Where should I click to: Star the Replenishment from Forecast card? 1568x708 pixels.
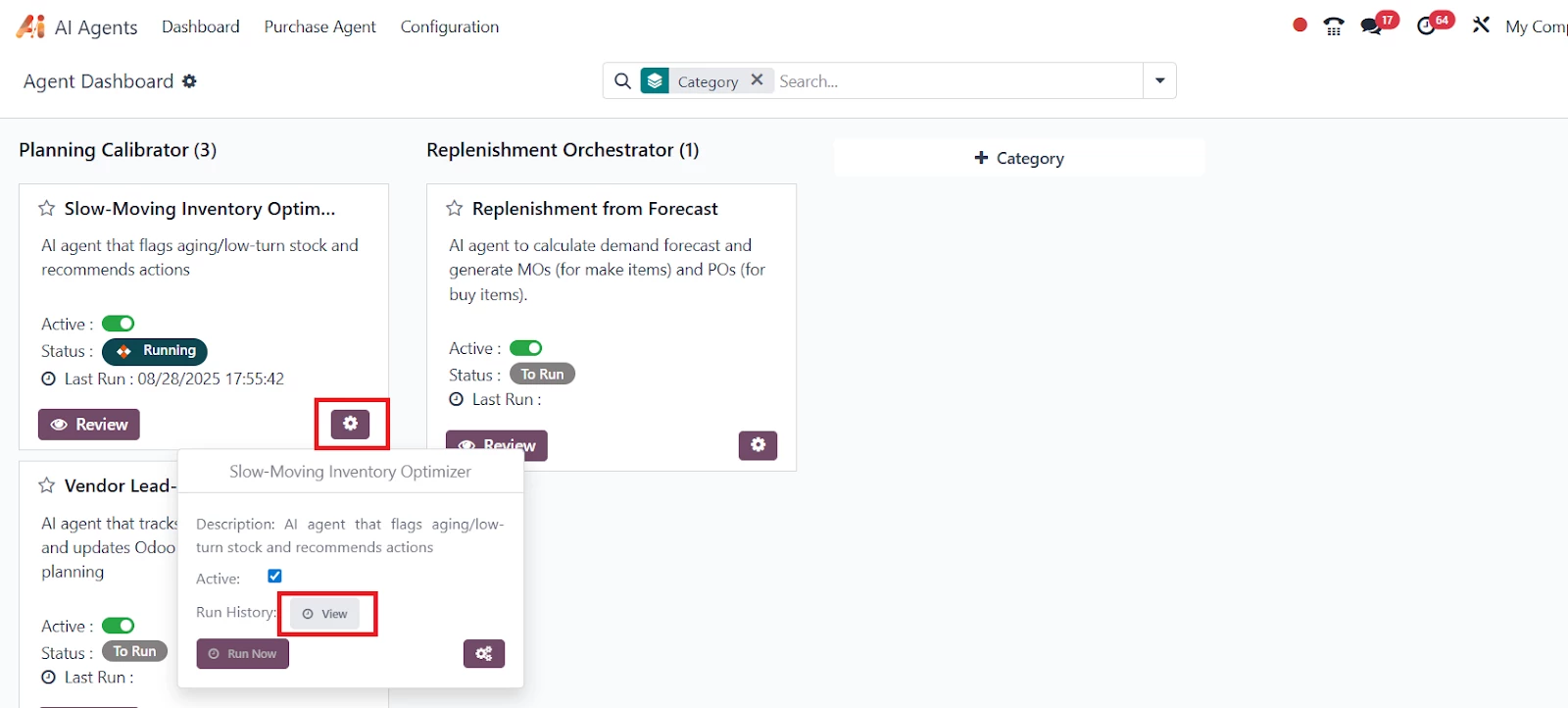pos(455,209)
